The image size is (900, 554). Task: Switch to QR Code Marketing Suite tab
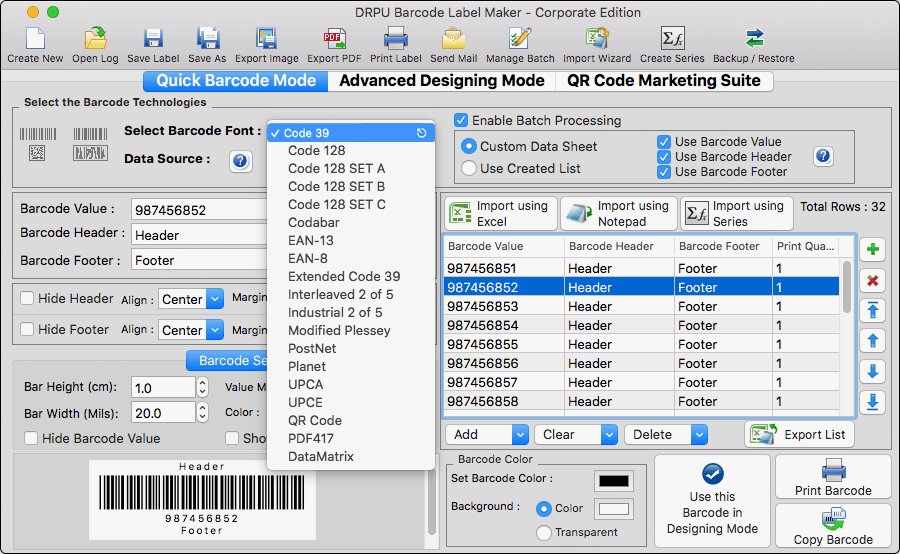[x=664, y=80]
